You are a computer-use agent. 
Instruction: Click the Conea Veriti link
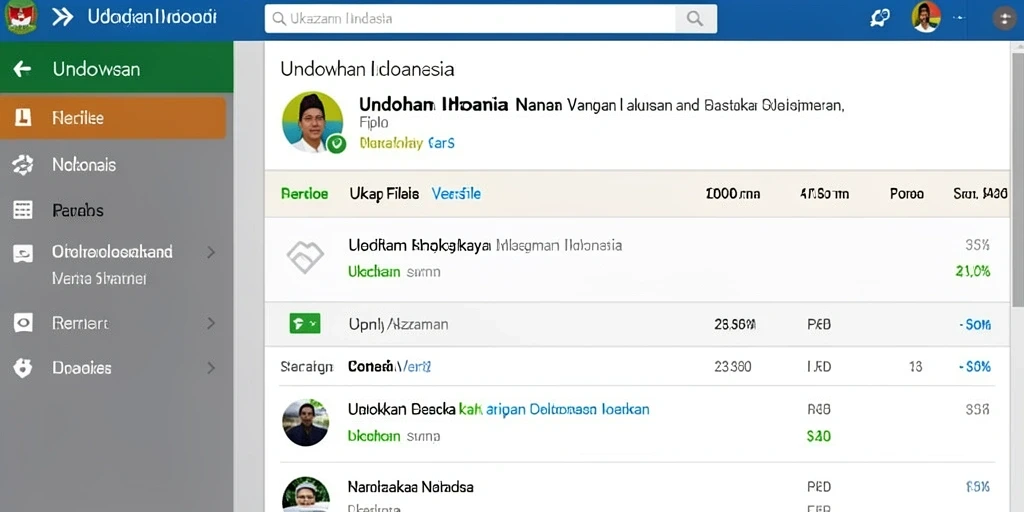click(x=389, y=366)
